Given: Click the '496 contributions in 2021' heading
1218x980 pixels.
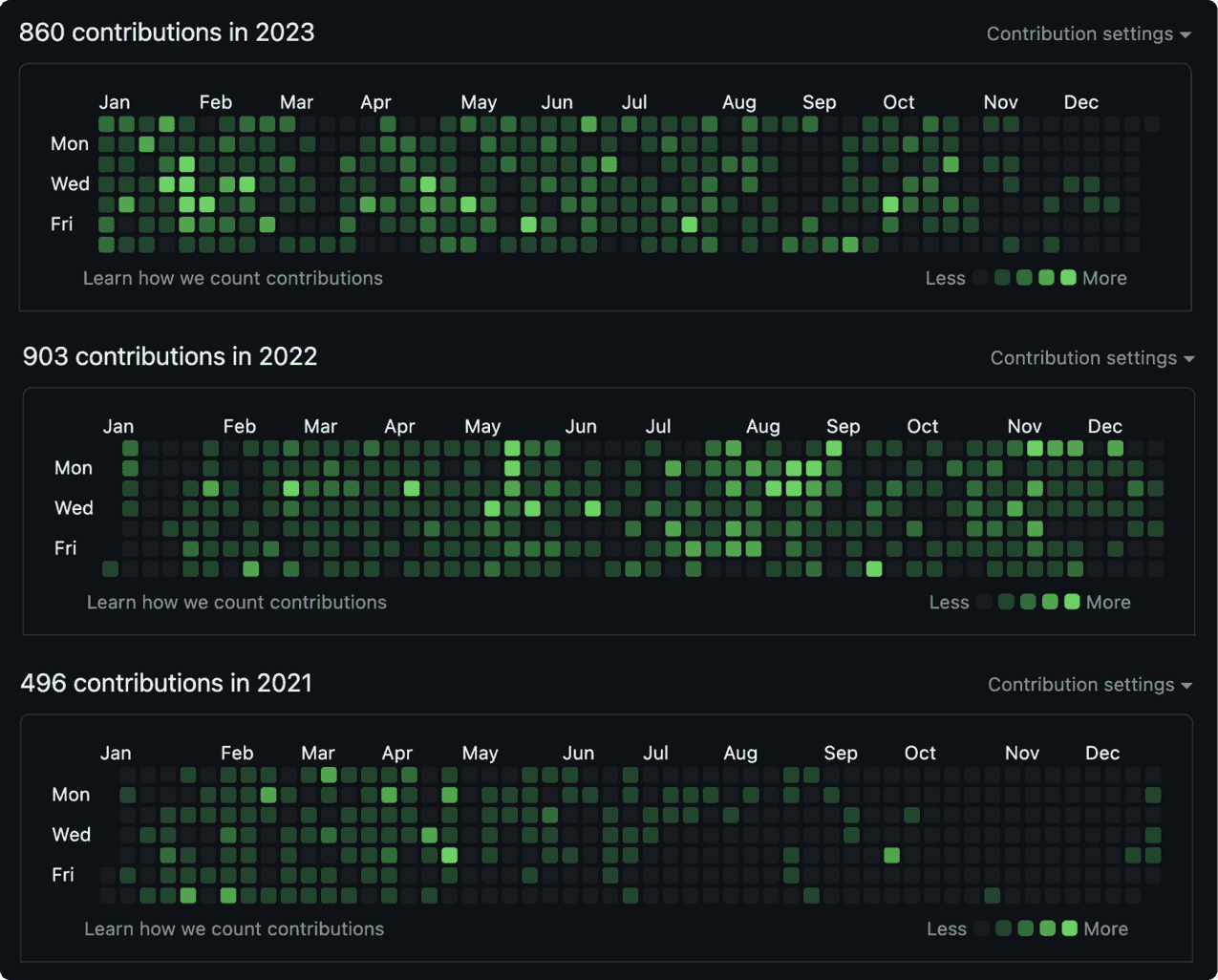Looking at the screenshot, I should [166, 683].
